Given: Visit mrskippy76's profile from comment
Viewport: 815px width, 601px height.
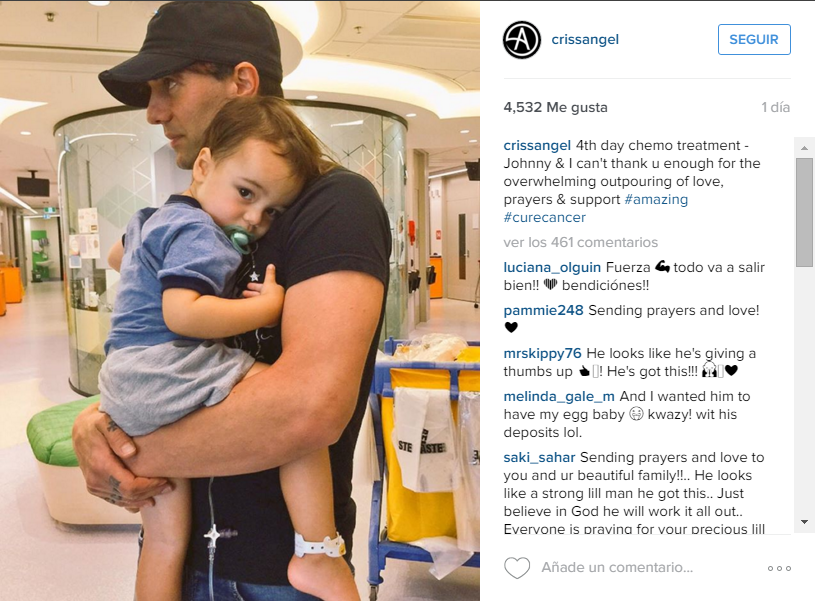Looking at the screenshot, I should tap(542, 354).
